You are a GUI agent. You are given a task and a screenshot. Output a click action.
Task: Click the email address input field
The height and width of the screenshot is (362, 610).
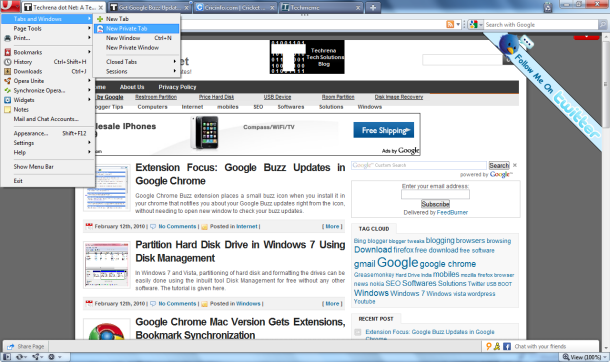coord(435,194)
